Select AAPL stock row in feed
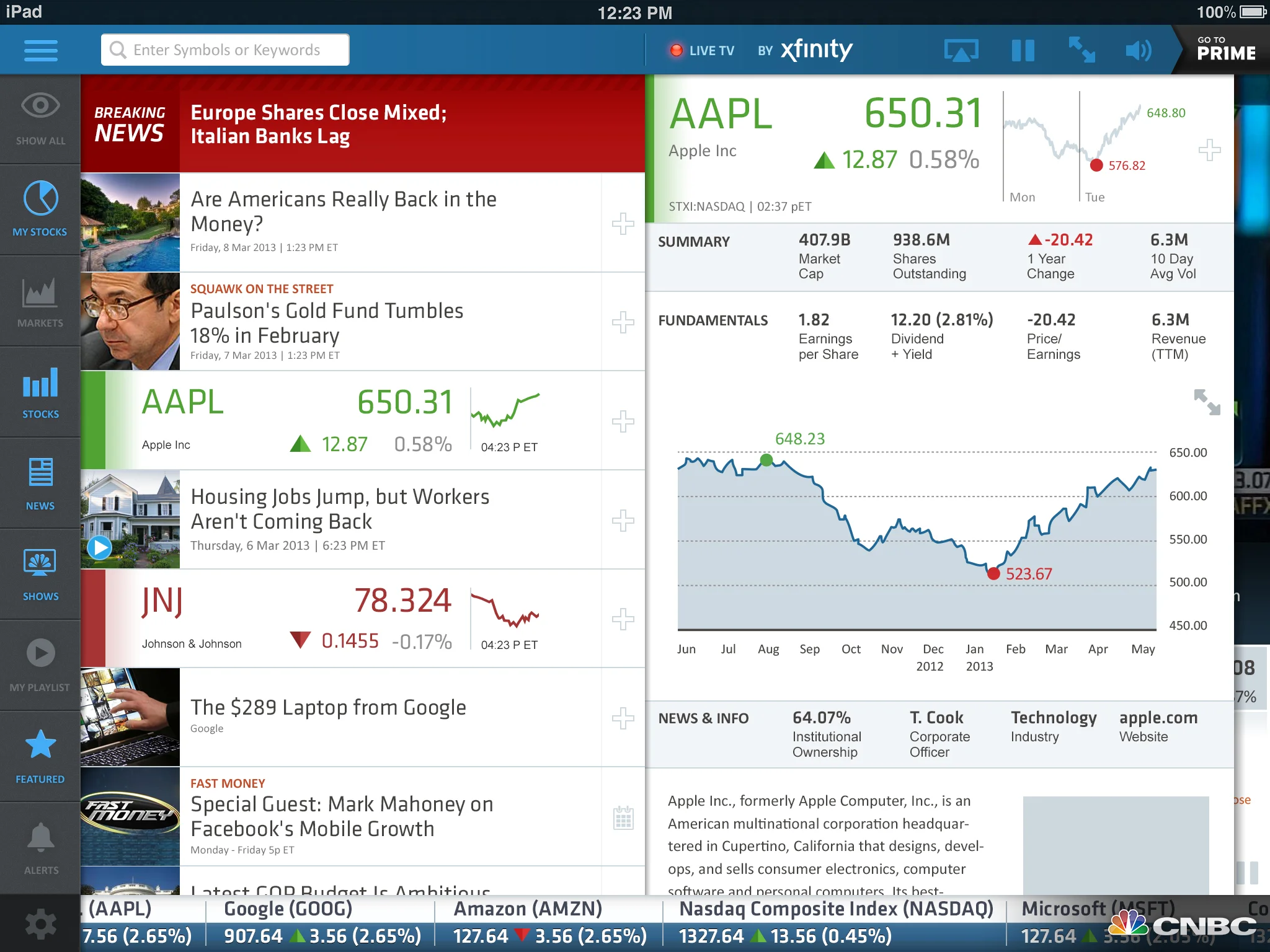This screenshot has width=1270, height=952. pos(363,420)
